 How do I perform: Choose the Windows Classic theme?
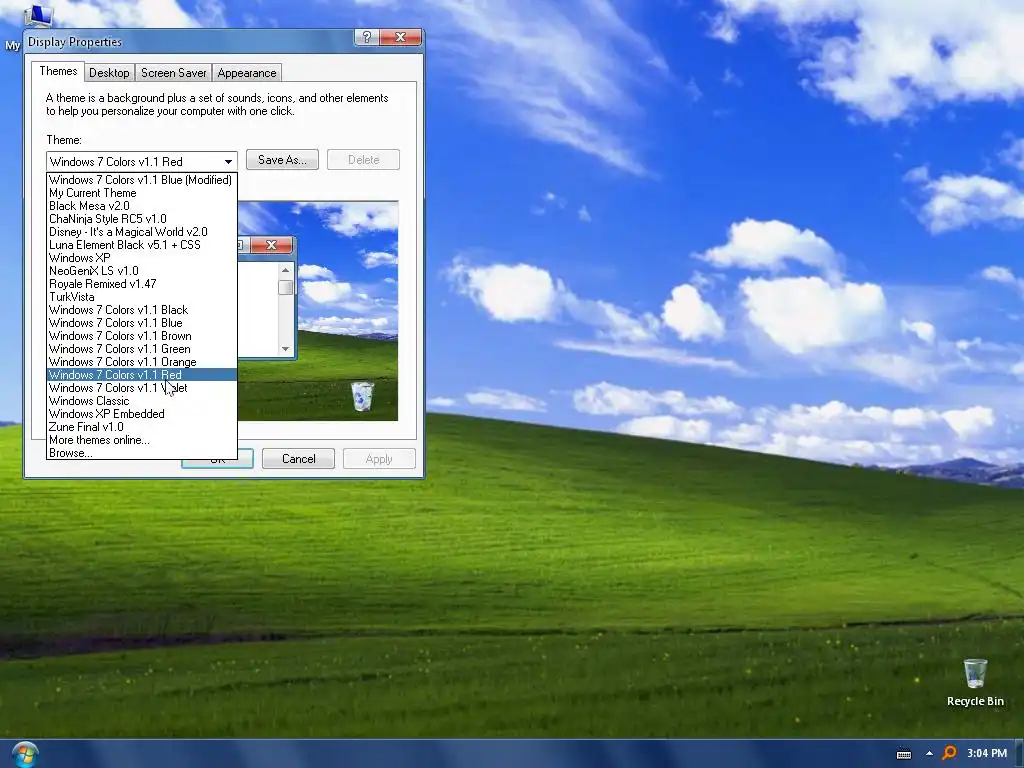click(142, 401)
